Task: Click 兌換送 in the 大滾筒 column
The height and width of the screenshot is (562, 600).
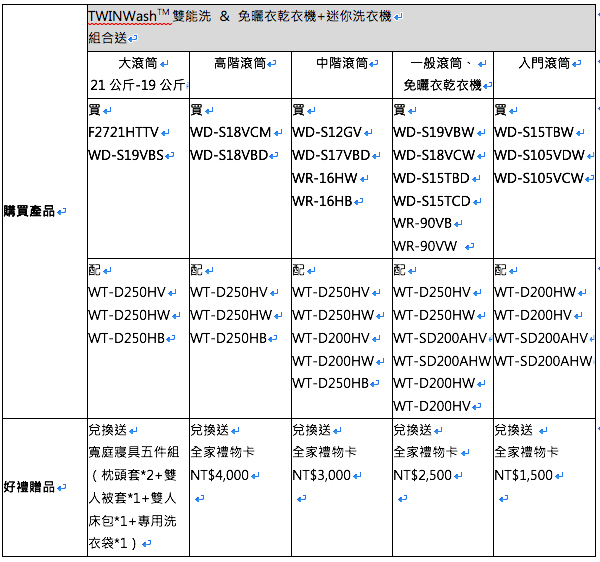Action: (108, 430)
